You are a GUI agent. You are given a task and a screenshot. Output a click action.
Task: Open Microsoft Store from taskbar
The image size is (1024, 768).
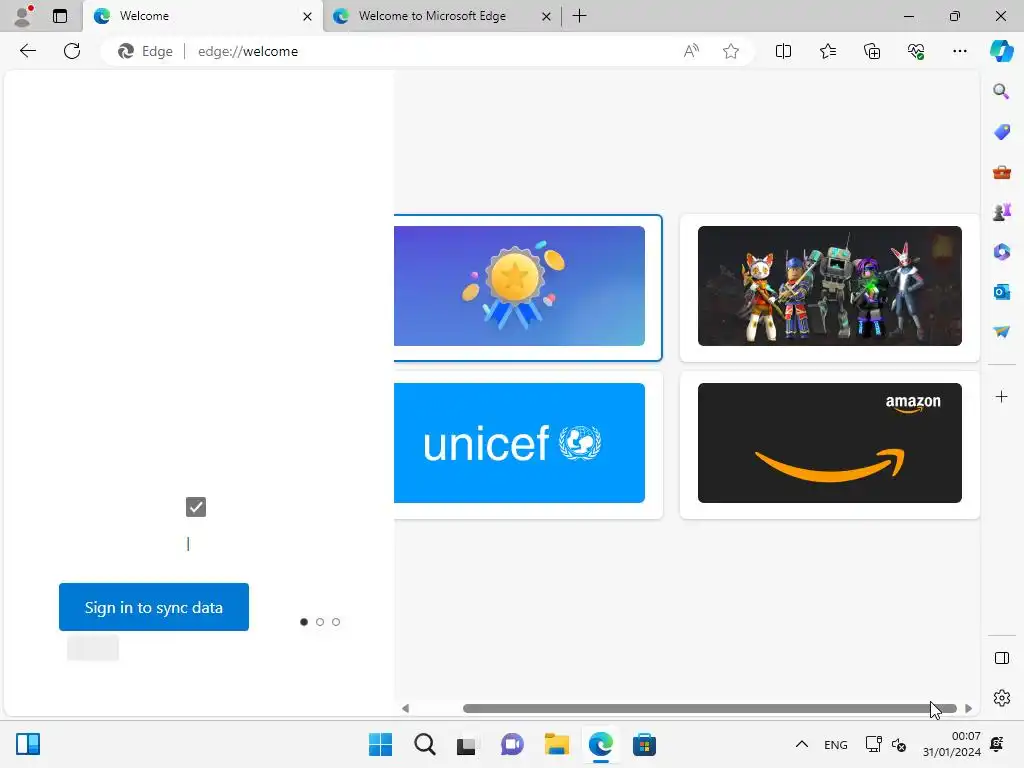point(644,744)
